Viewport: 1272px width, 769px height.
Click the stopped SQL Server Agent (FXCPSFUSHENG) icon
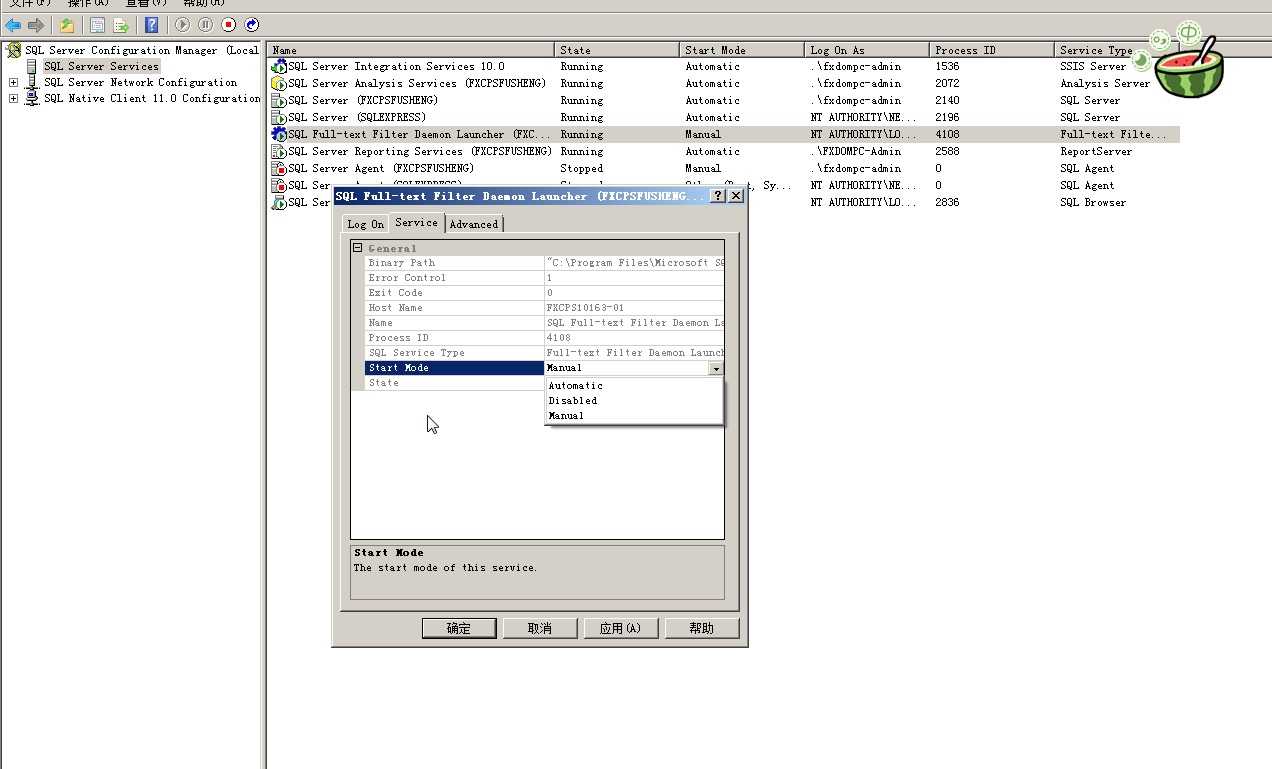[x=279, y=169]
